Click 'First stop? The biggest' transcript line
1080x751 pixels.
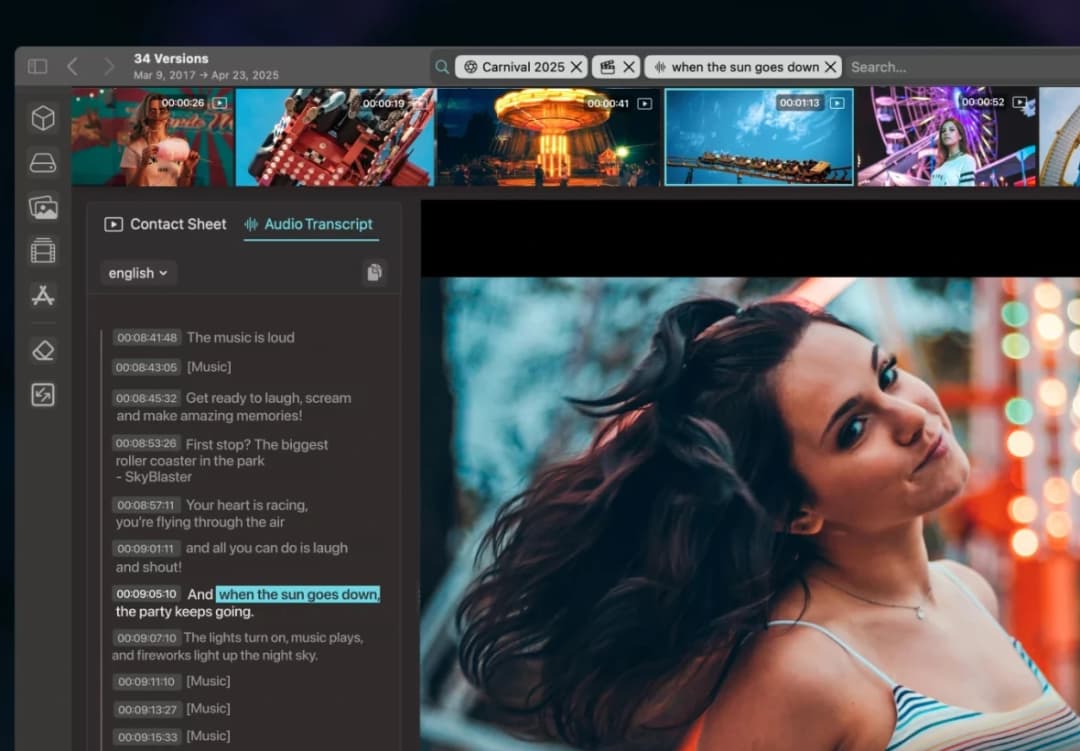257,444
